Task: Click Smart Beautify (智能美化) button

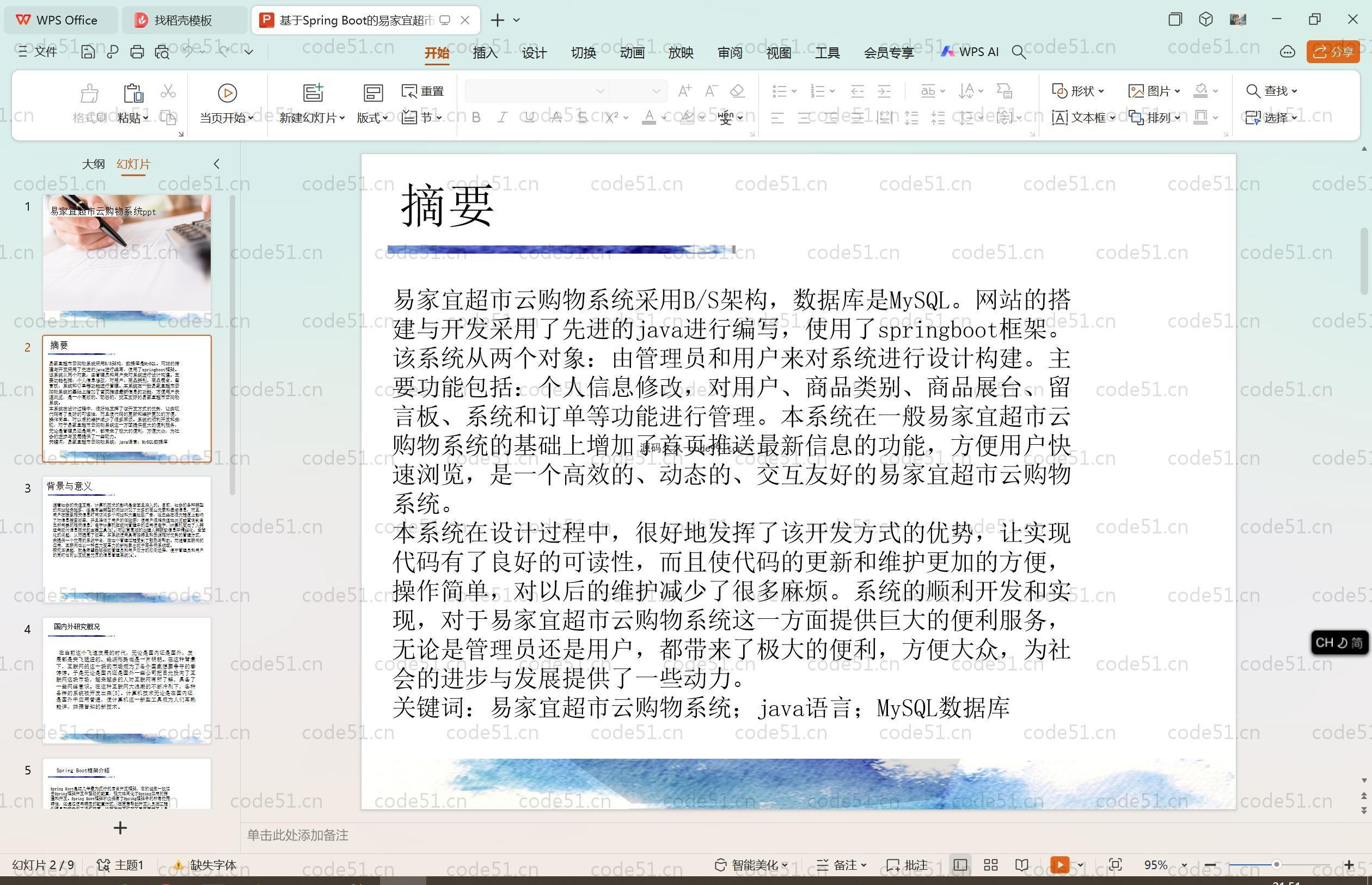Action: [751, 865]
